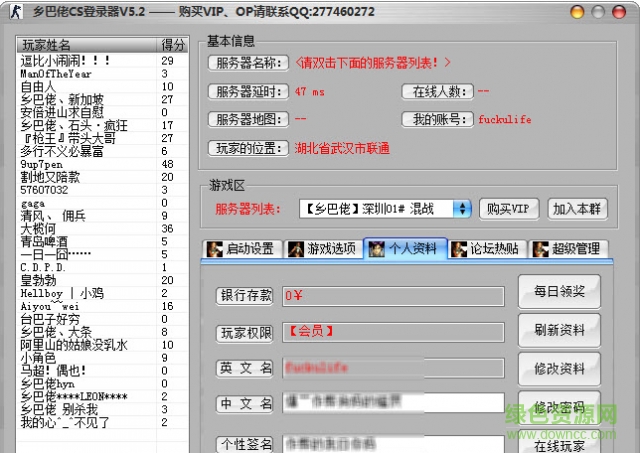Select player 乡巴佬hyn row
This screenshot has height=453, width=640.
pos(102,384)
